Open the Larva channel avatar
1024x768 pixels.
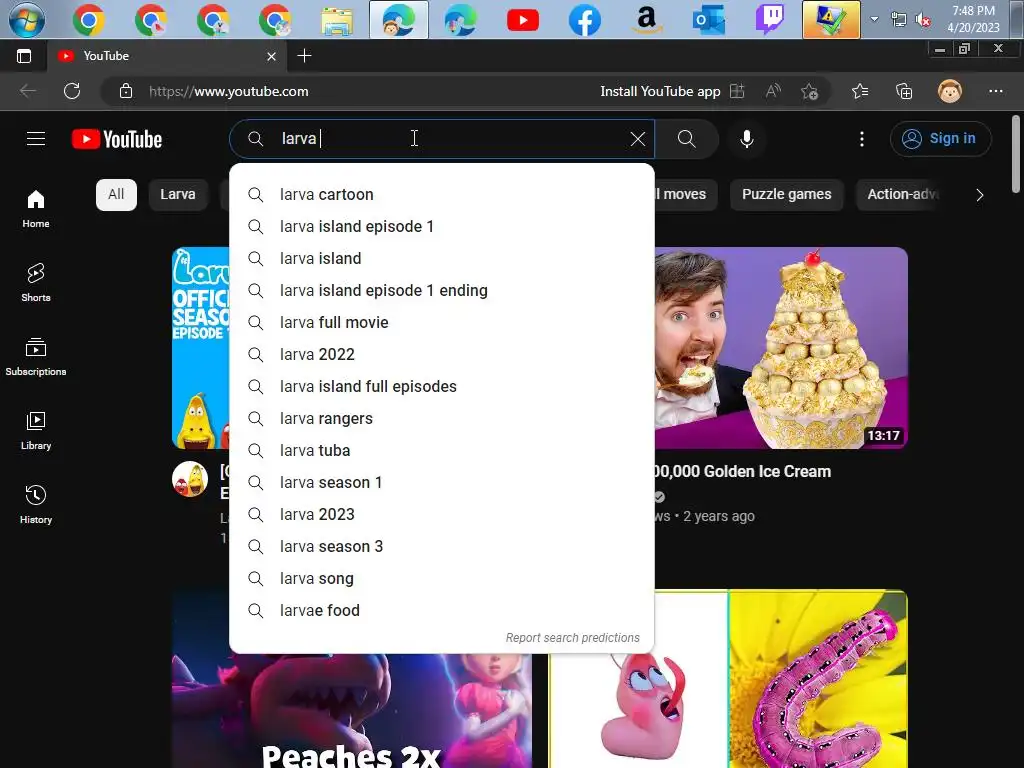click(x=190, y=479)
